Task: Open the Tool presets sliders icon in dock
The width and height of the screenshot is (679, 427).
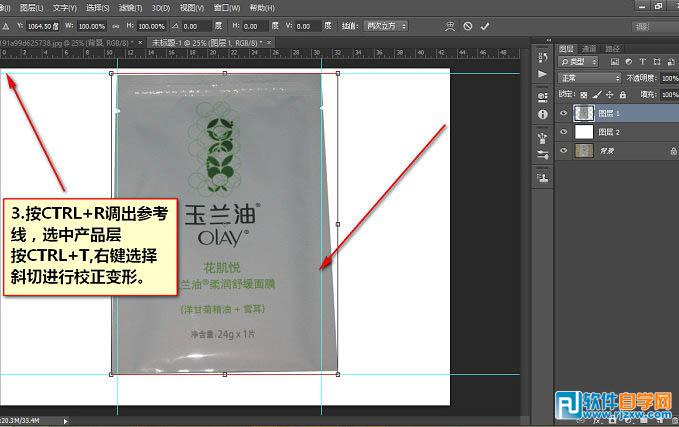Action: (543, 155)
